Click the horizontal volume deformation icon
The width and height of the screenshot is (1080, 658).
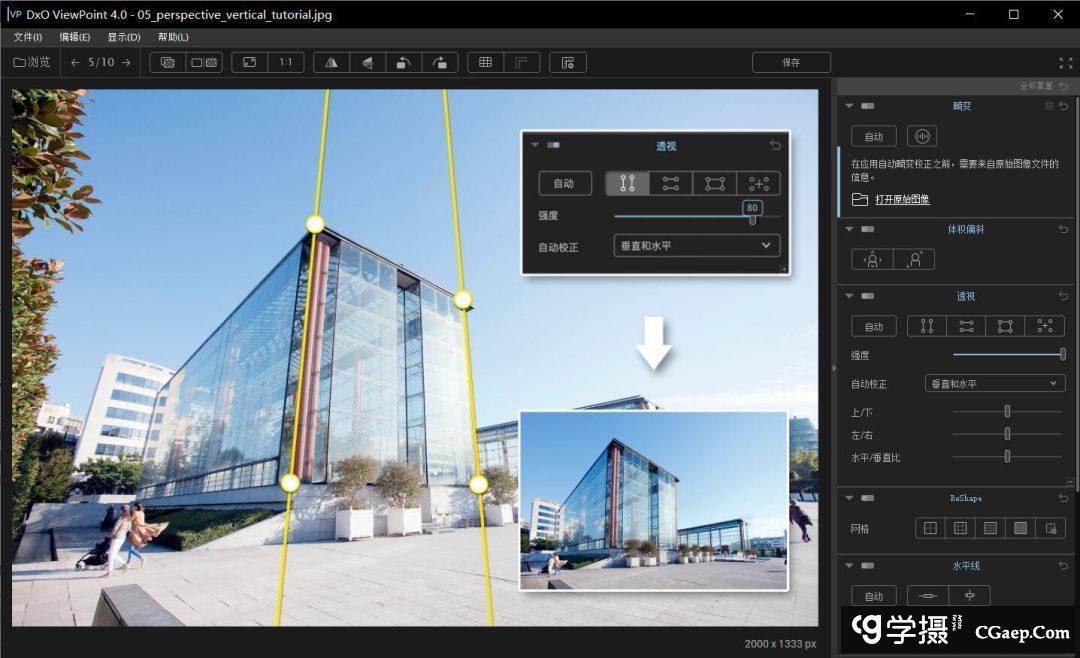click(x=873, y=259)
